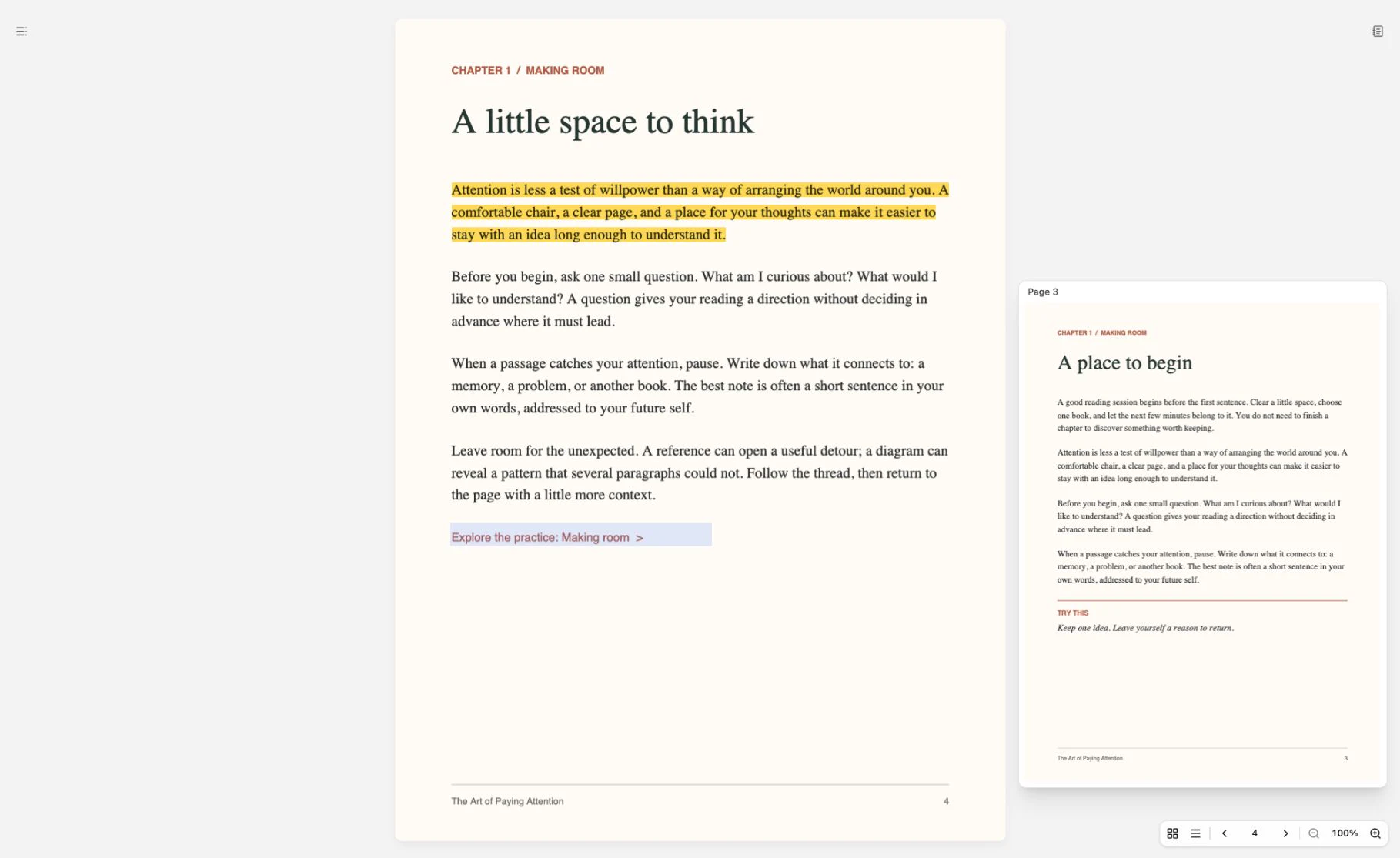This screenshot has width=1400, height=858.
Task: Click the 'TRY THIS' label in the preview
Action: pos(1072,613)
